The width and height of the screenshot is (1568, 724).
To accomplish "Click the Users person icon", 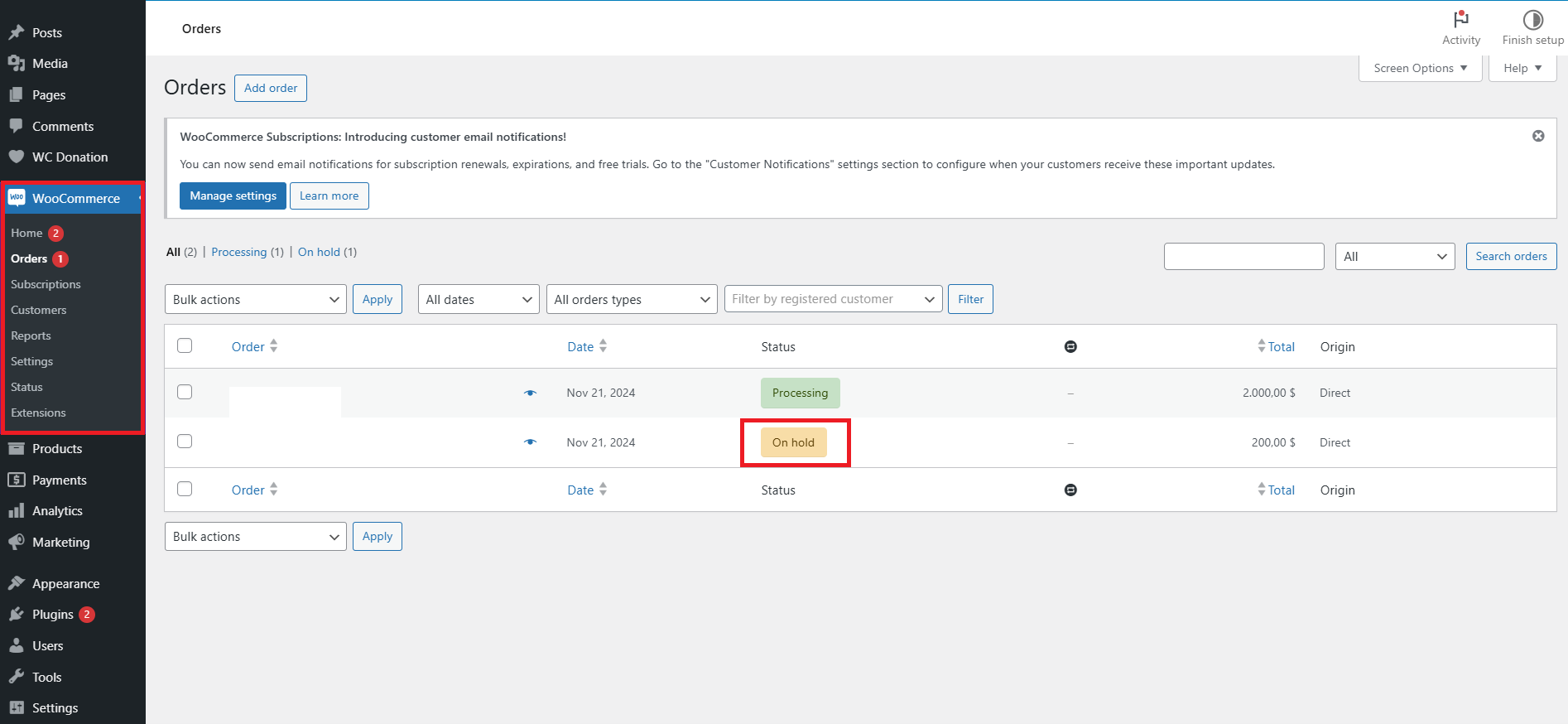I will [x=16, y=645].
